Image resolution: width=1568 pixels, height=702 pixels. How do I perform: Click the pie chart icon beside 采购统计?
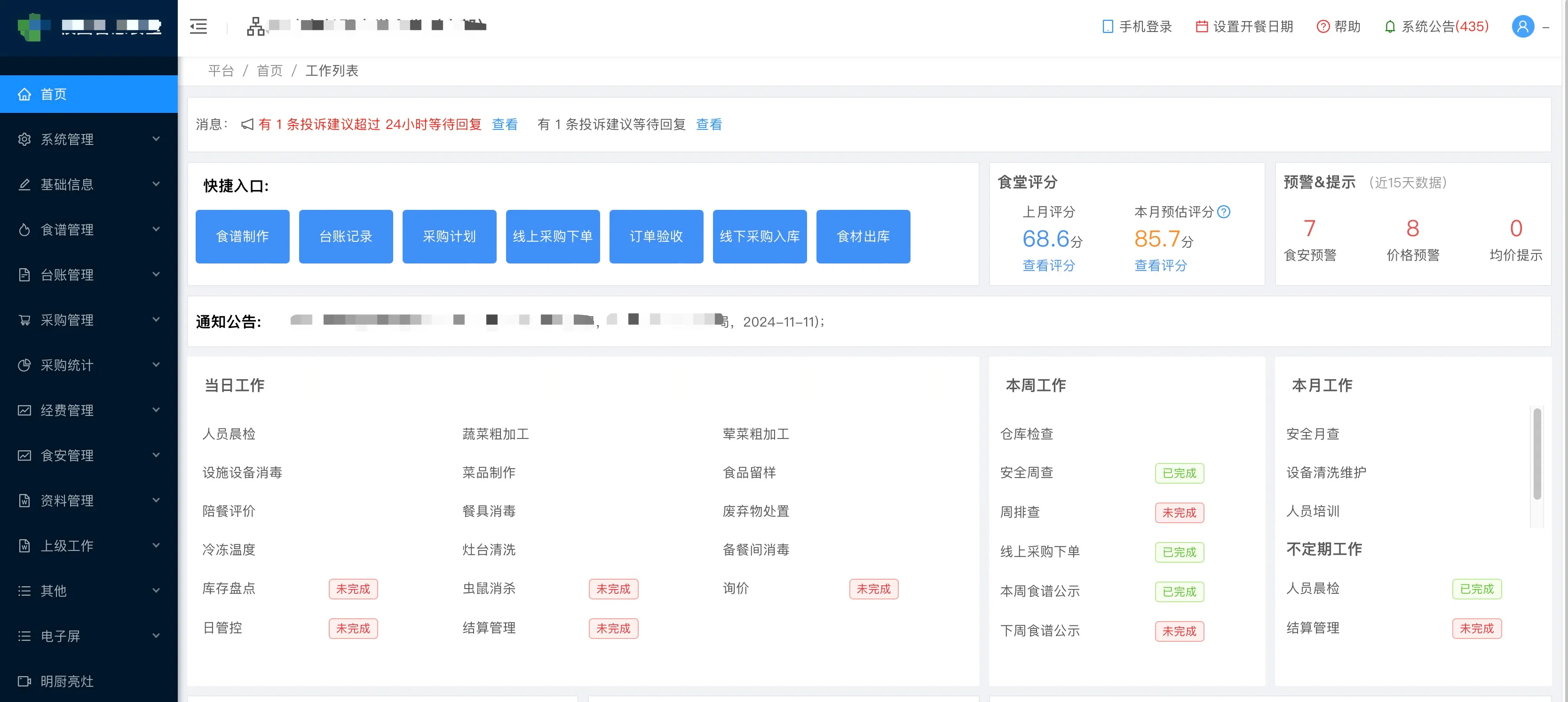(x=24, y=365)
